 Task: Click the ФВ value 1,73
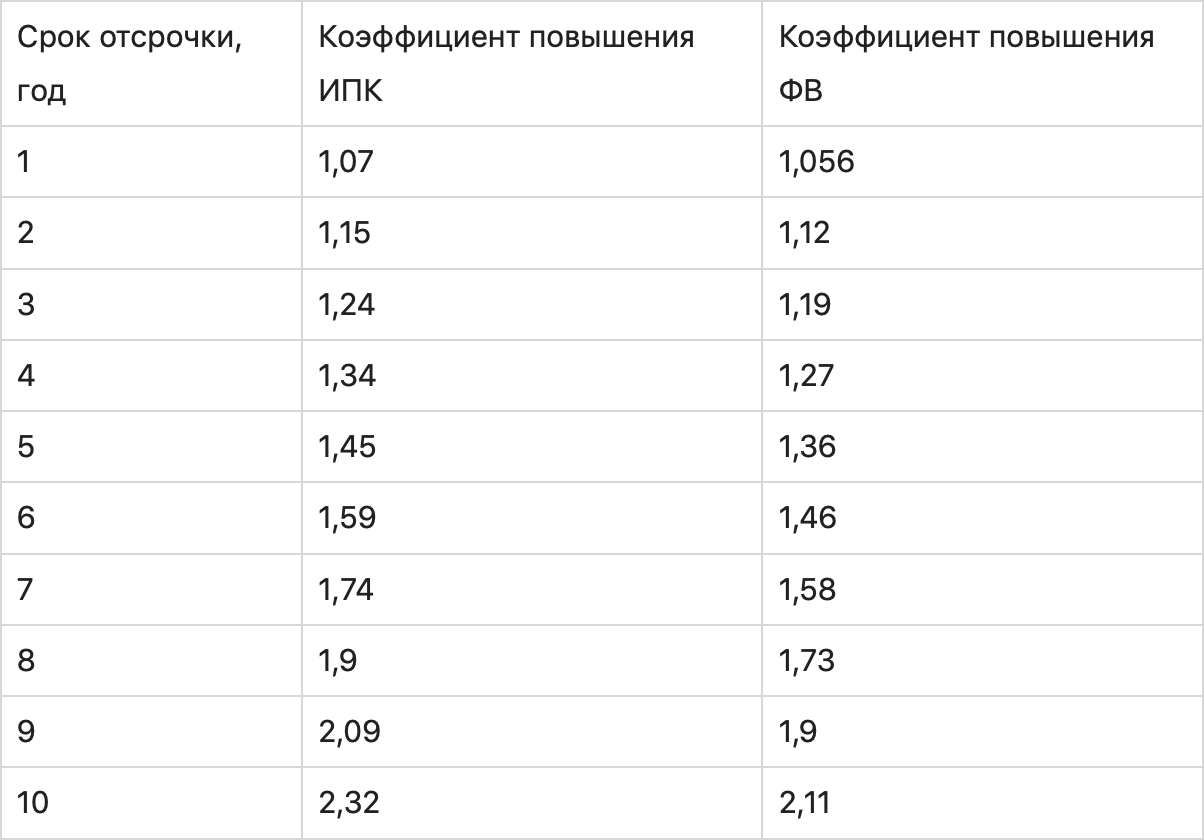[806, 660]
